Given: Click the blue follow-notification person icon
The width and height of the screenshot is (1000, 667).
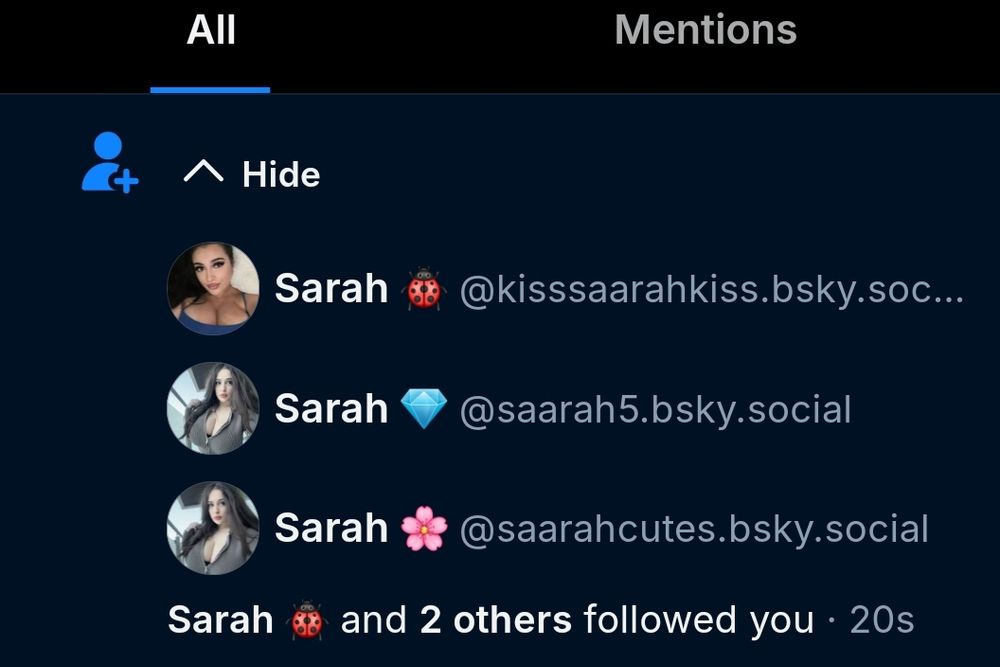Looking at the screenshot, I should pyautogui.click(x=110, y=162).
